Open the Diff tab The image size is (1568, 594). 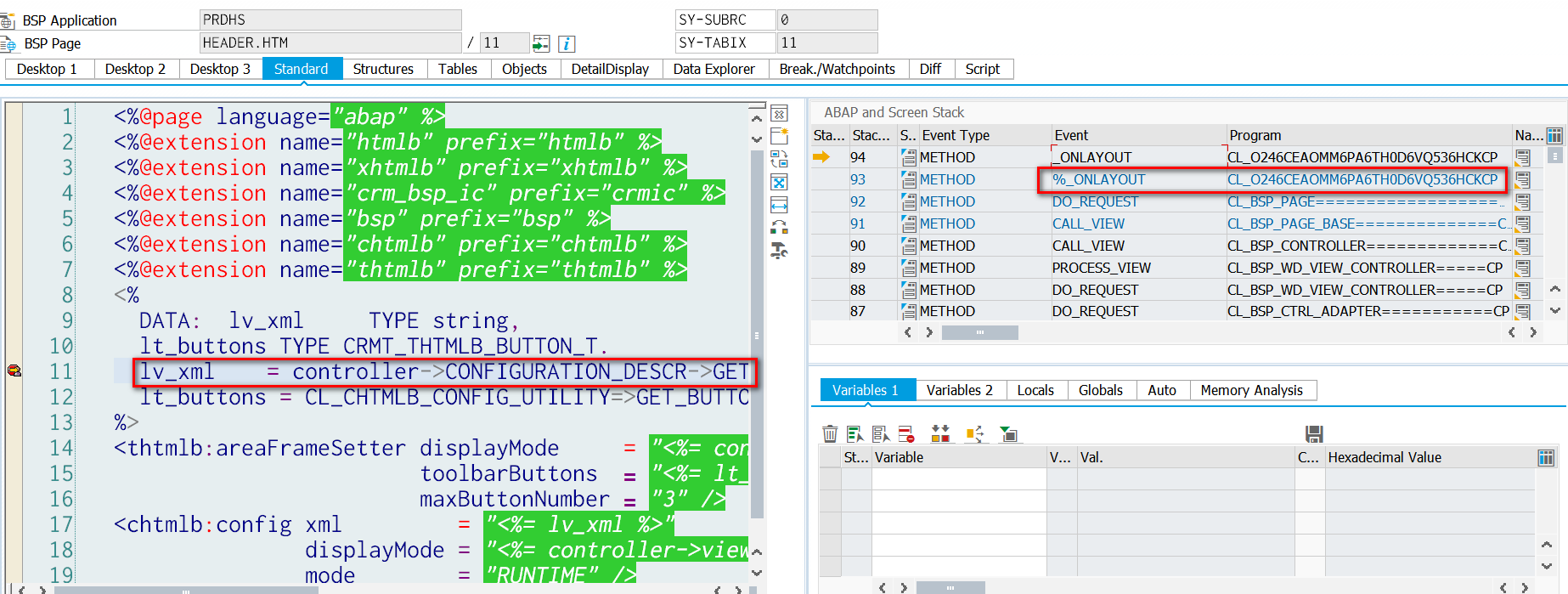[x=930, y=69]
